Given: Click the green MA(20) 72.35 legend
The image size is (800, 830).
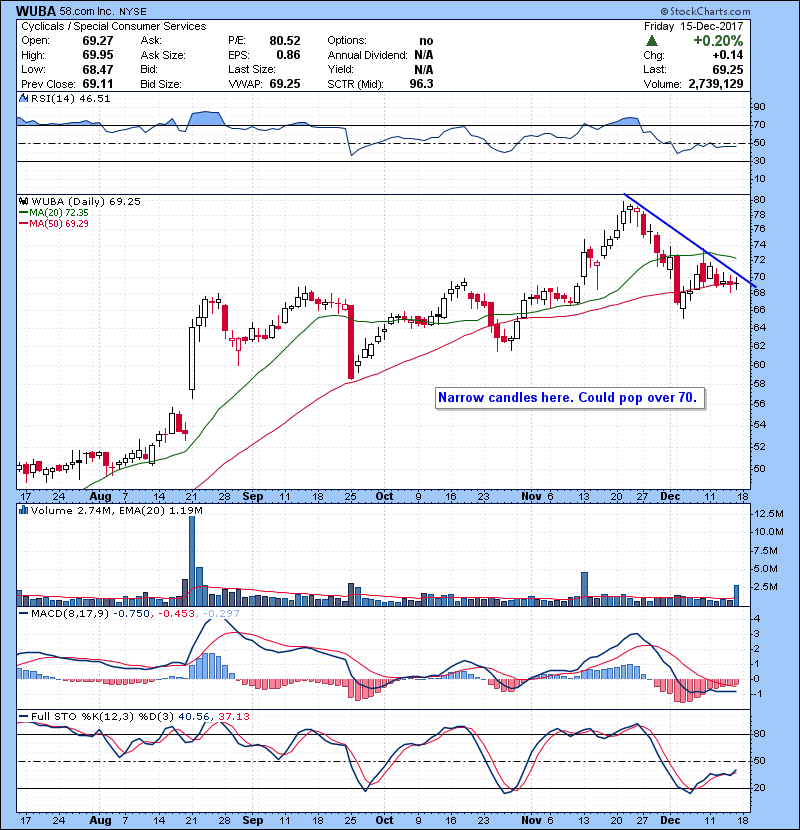Looking at the screenshot, I should pos(53,213).
